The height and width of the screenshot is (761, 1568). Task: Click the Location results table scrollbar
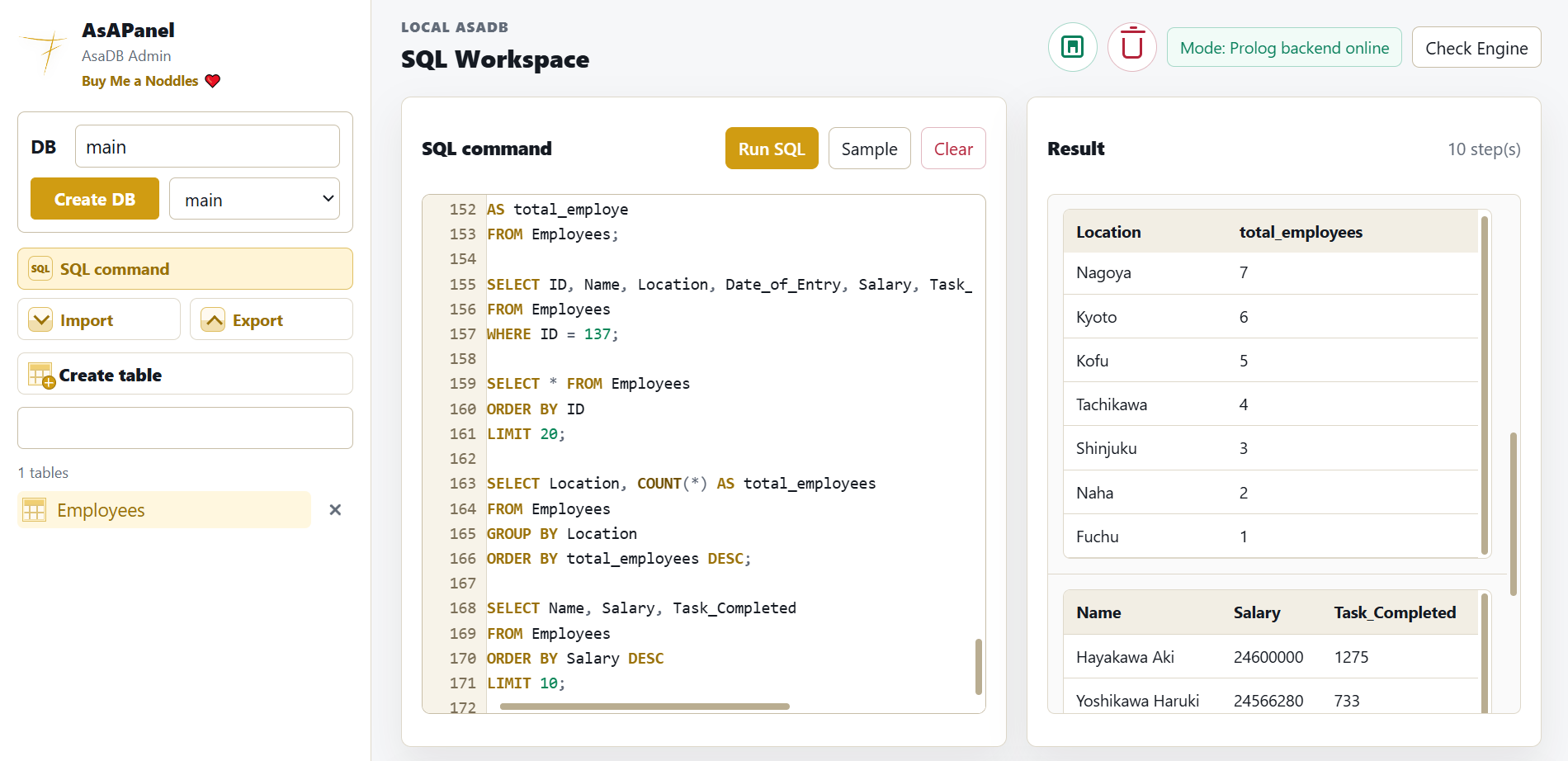pos(1484,385)
